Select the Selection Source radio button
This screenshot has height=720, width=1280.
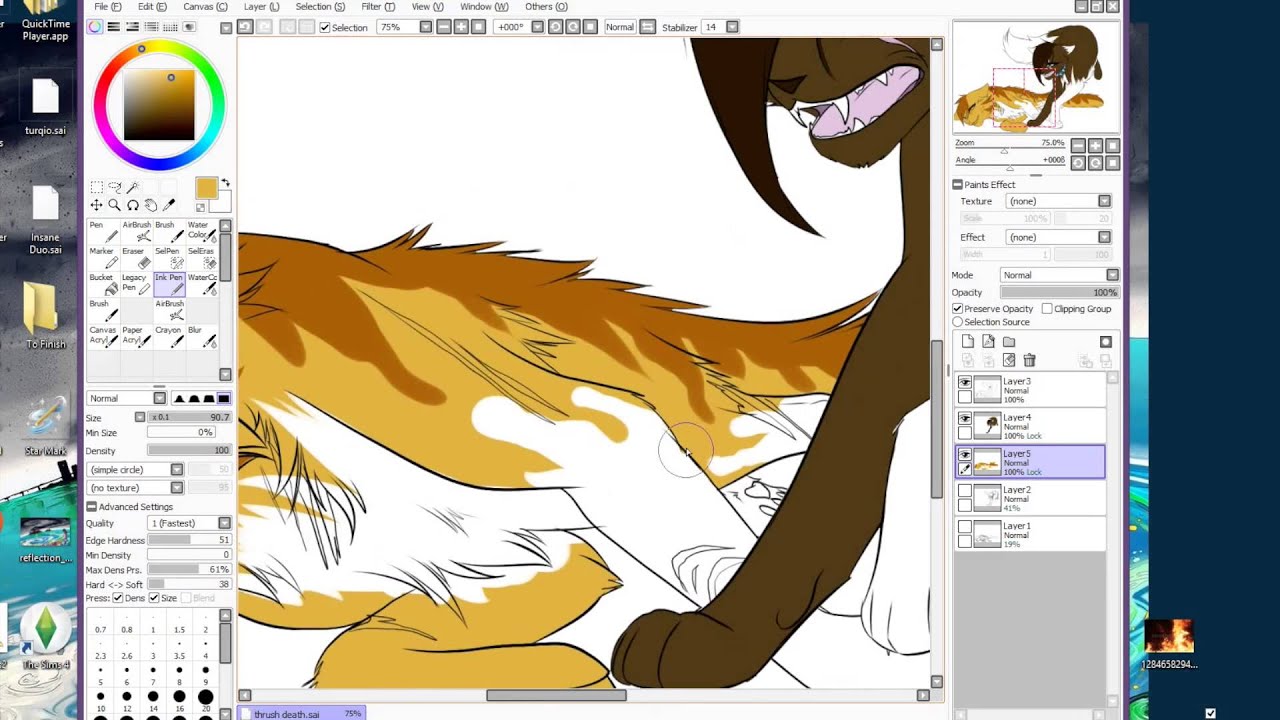pyautogui.click(x=958, y=322)
